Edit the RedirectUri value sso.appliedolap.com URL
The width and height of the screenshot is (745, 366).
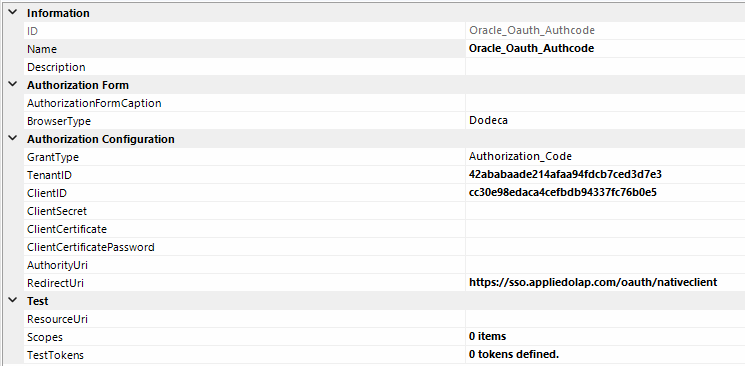pyautogui.click(x=593, y=283)
